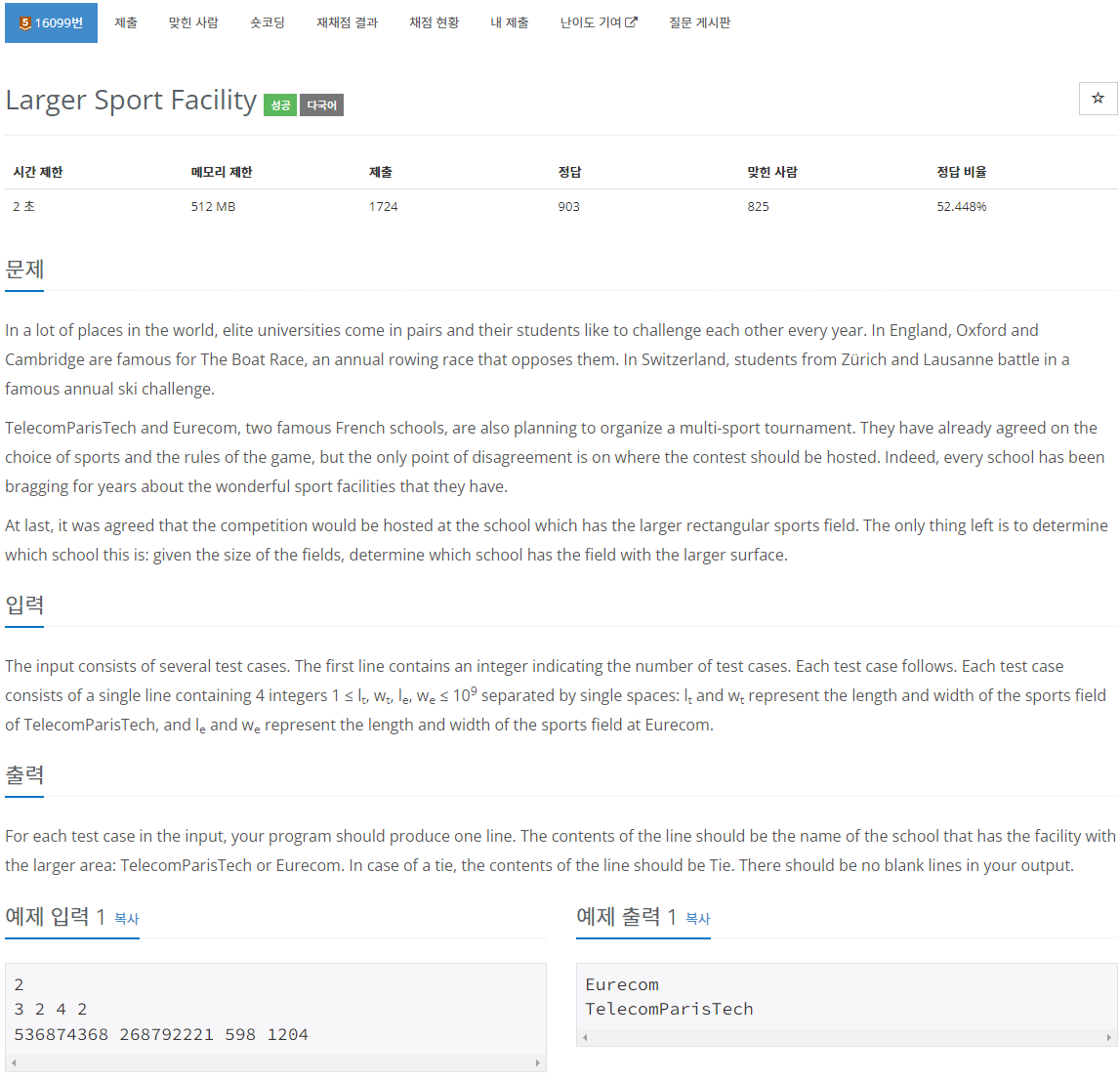Image resolution: width=1120 pixels, height=1081 pixels.
Task: Click the bronze tier badge icon on 16099번 tab
Action: [x=25, y=22]
